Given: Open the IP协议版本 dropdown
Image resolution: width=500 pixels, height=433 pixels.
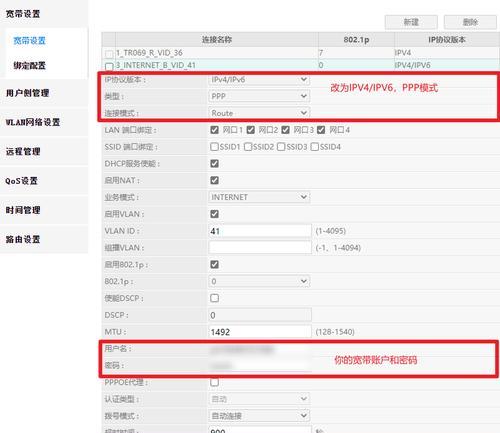Looking at the screenshot, I should coord(259,80).
